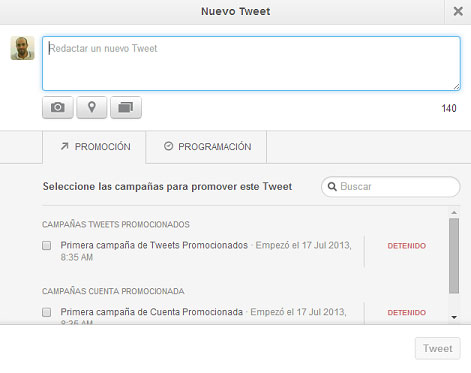Click DETENIDO status of Cuenta Promocionada campaign
This screenshot has width=471, height=373.
(x=407, y=313)
